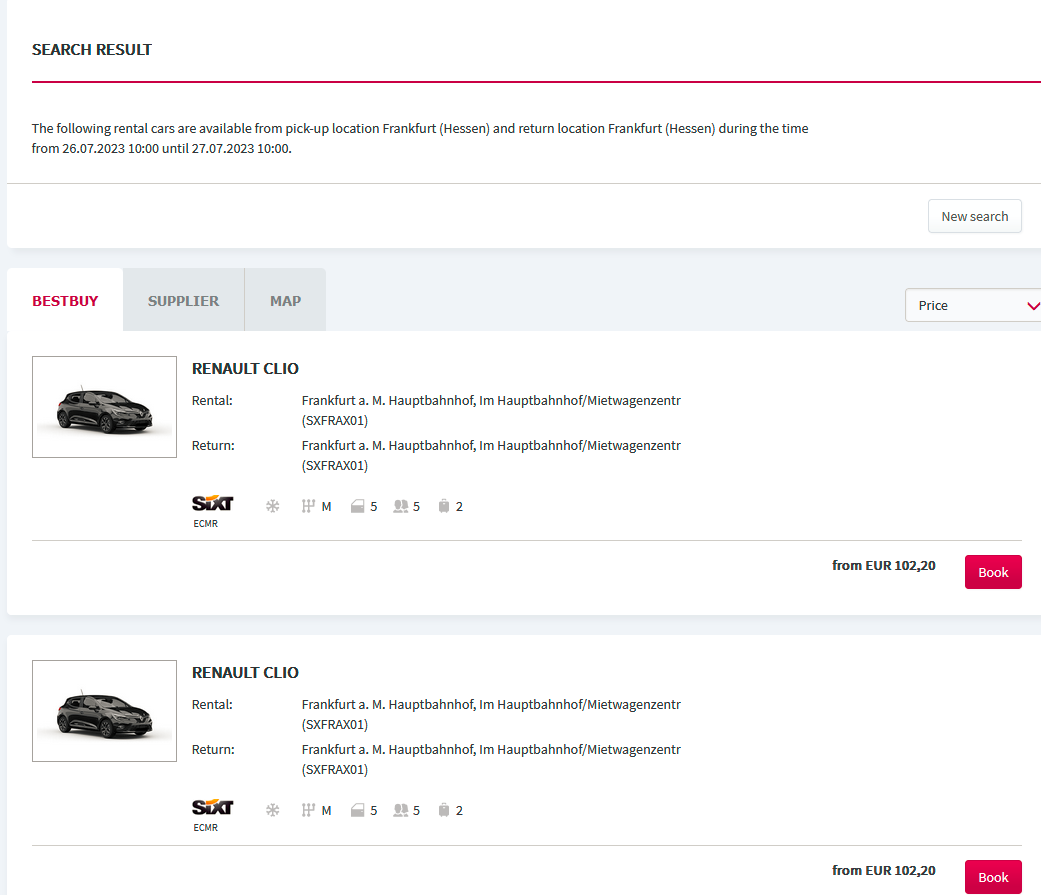Screen dimensions: 1041x895
Task: Click air conditioning snowflake icon in first offer
Action: [x=272, y=507]
